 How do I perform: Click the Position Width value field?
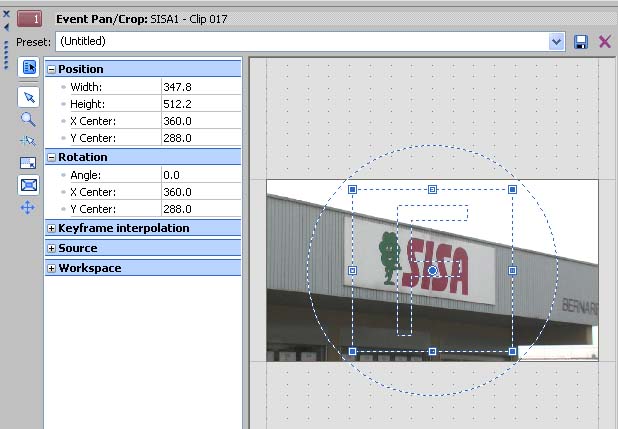(x=200, y=87)
